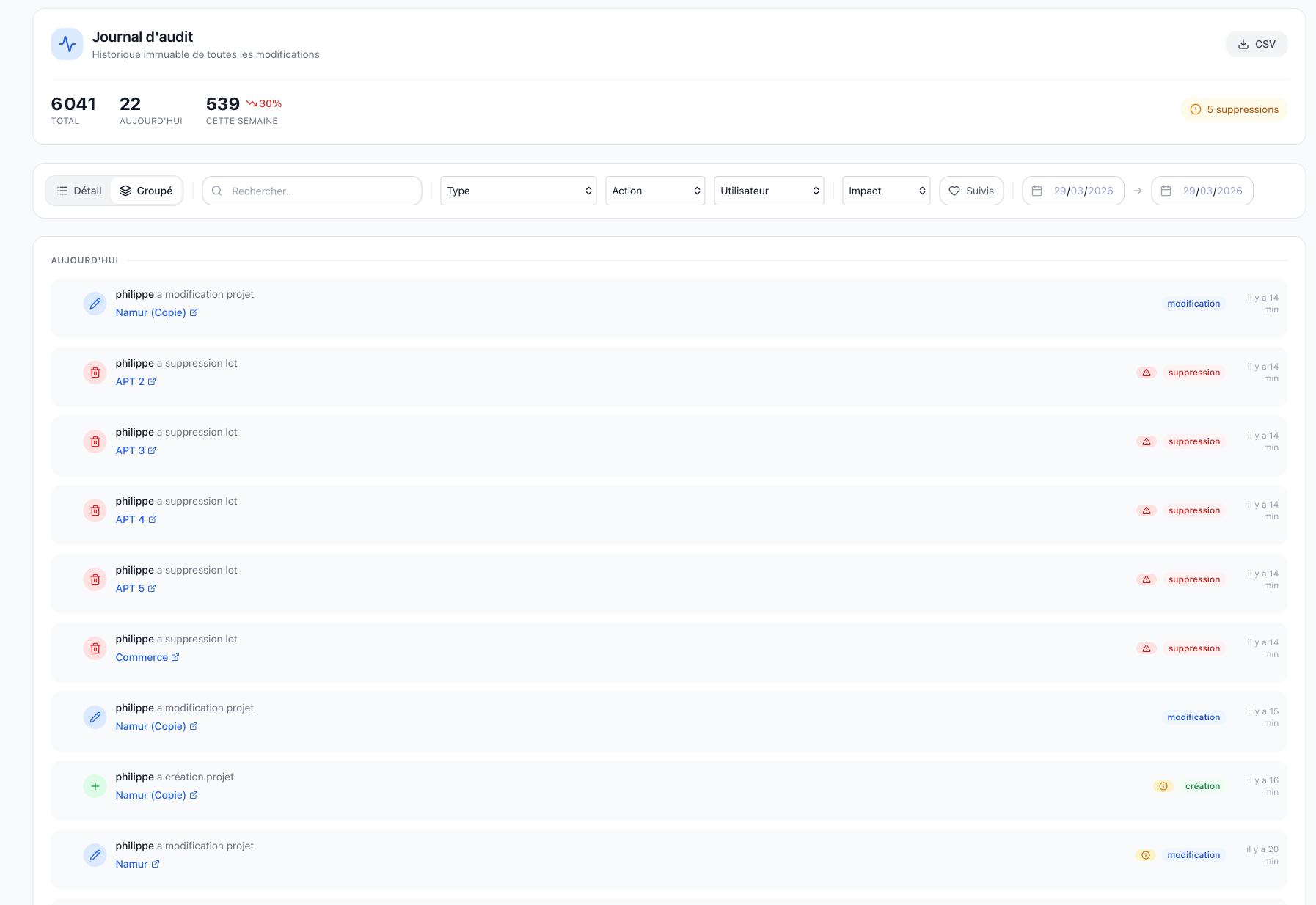This screenshot has width=1316, height=905.
Task: Click the yellow info icon beside création badge
Action: 1163,786
